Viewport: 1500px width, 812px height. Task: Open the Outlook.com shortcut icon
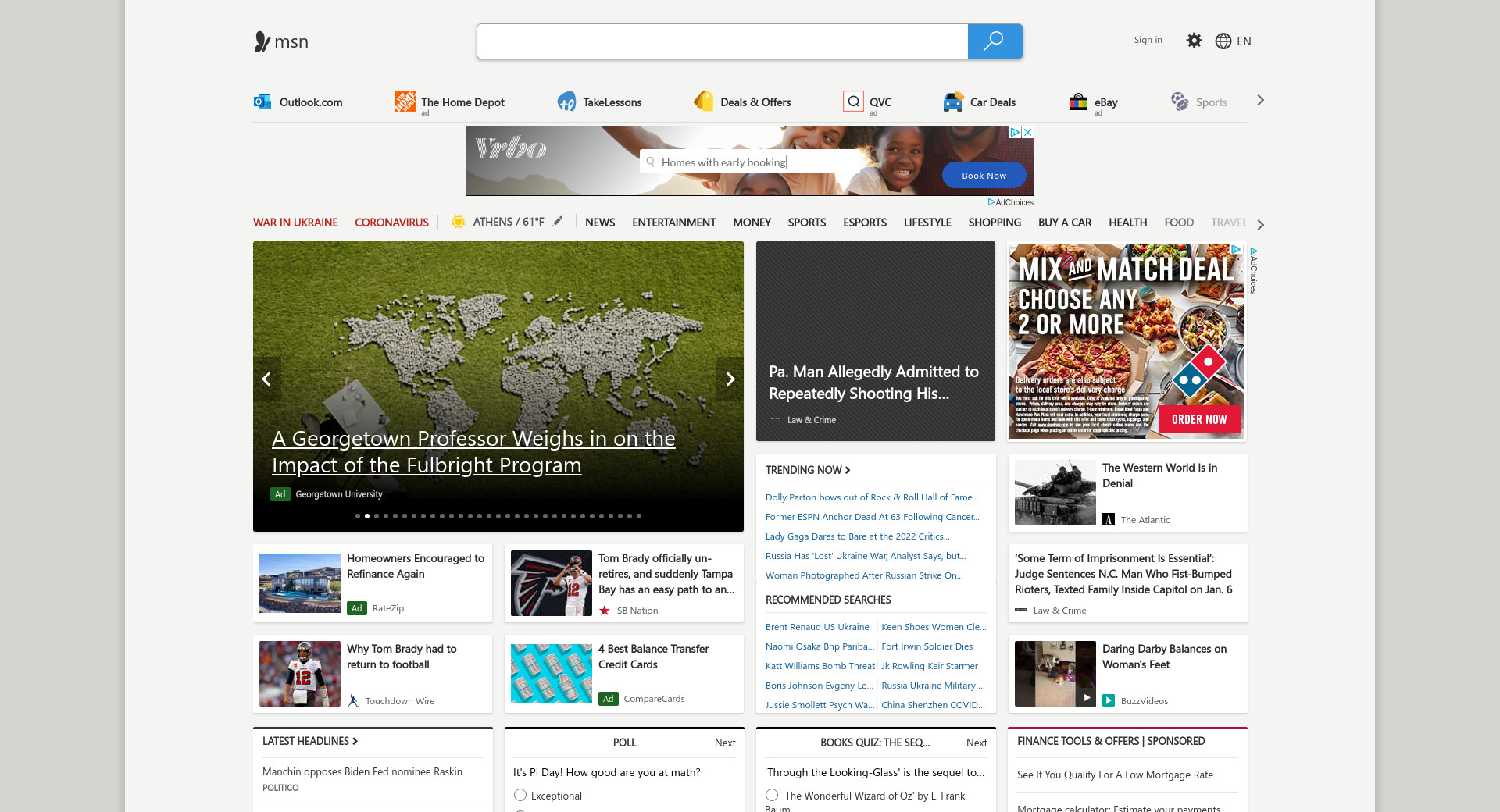click(x=262, y=101)
